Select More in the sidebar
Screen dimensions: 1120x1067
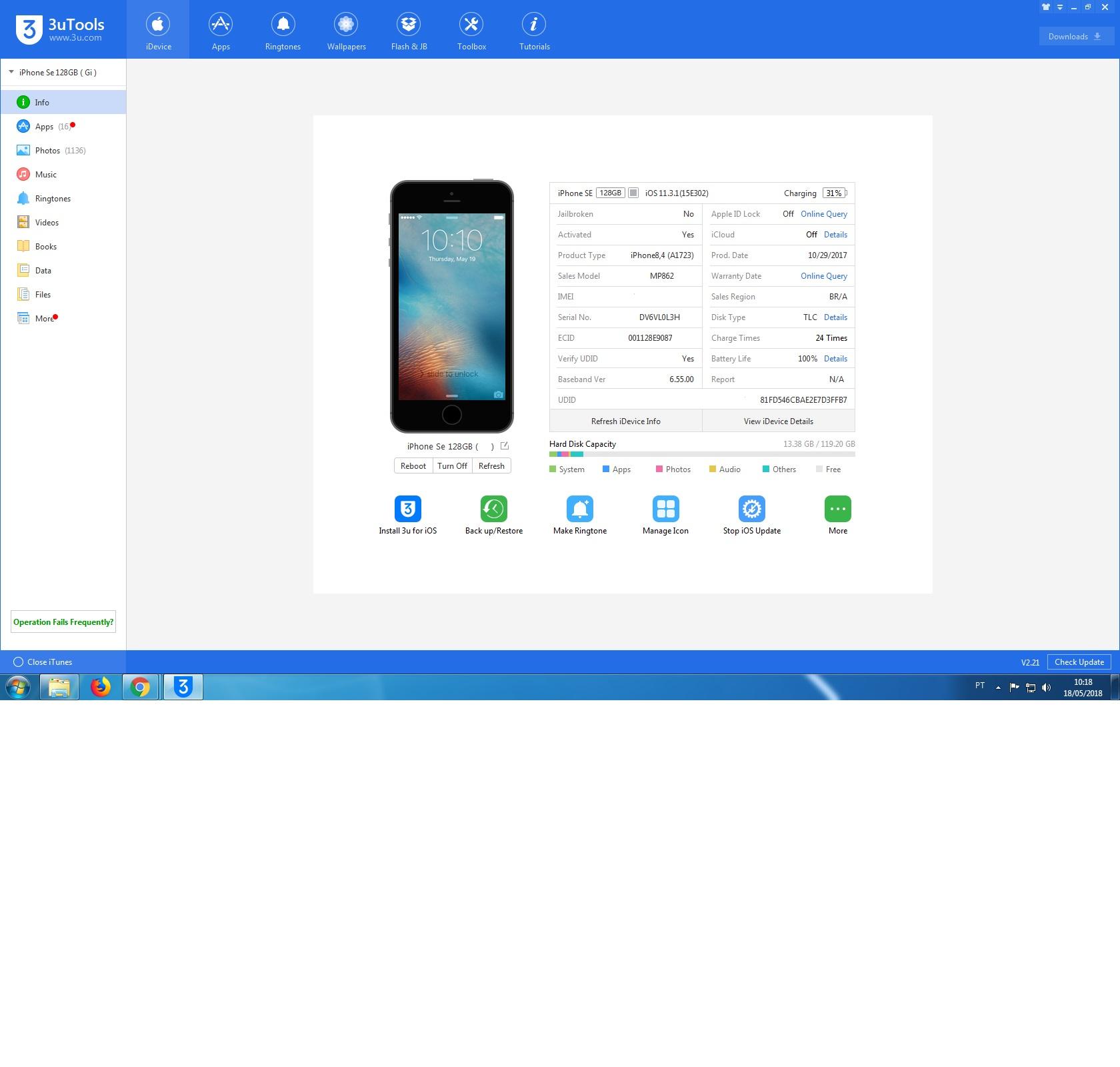(63, 318)
